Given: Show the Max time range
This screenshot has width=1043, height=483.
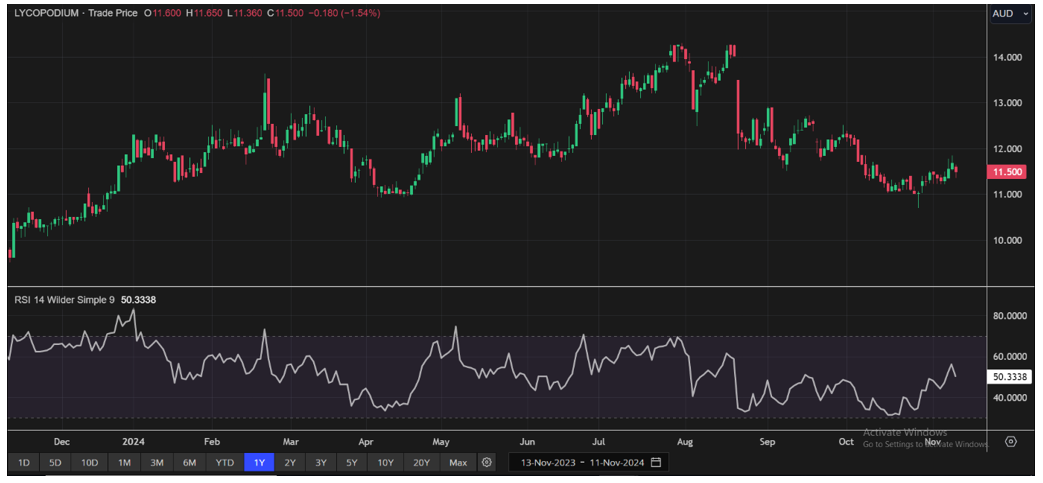Looking at the screenshot, I should [458, 463].
